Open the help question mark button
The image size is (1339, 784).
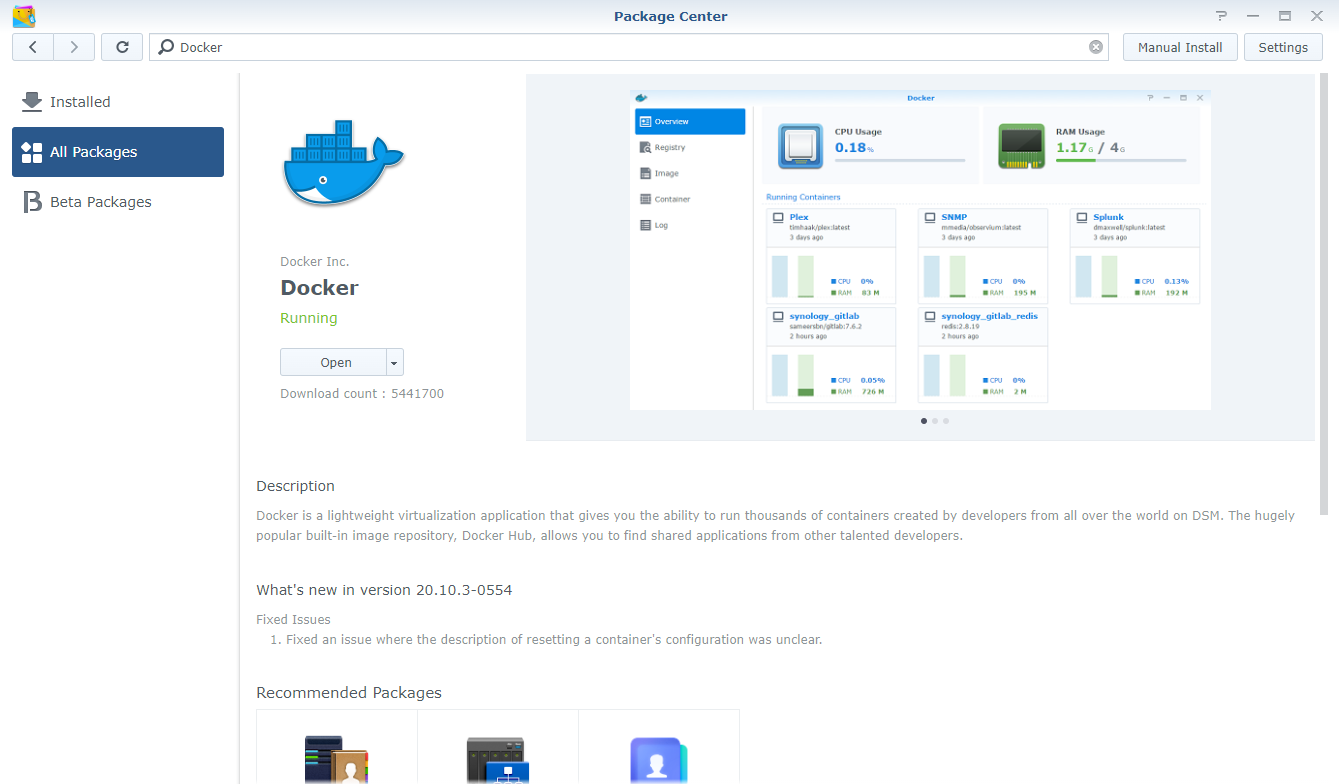click(x=1221, y=16)
